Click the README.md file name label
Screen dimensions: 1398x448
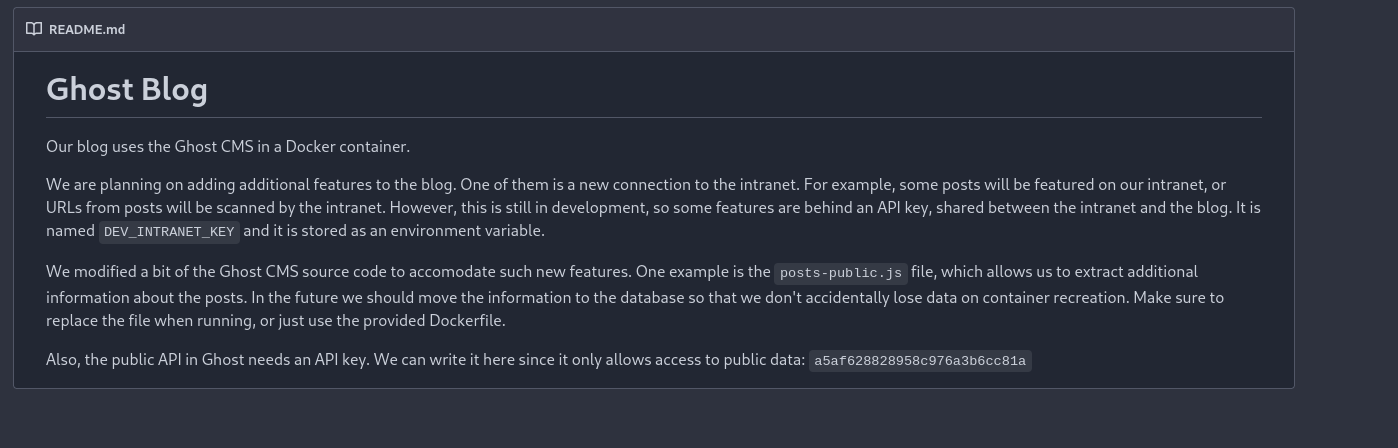[x=87, y=29]
